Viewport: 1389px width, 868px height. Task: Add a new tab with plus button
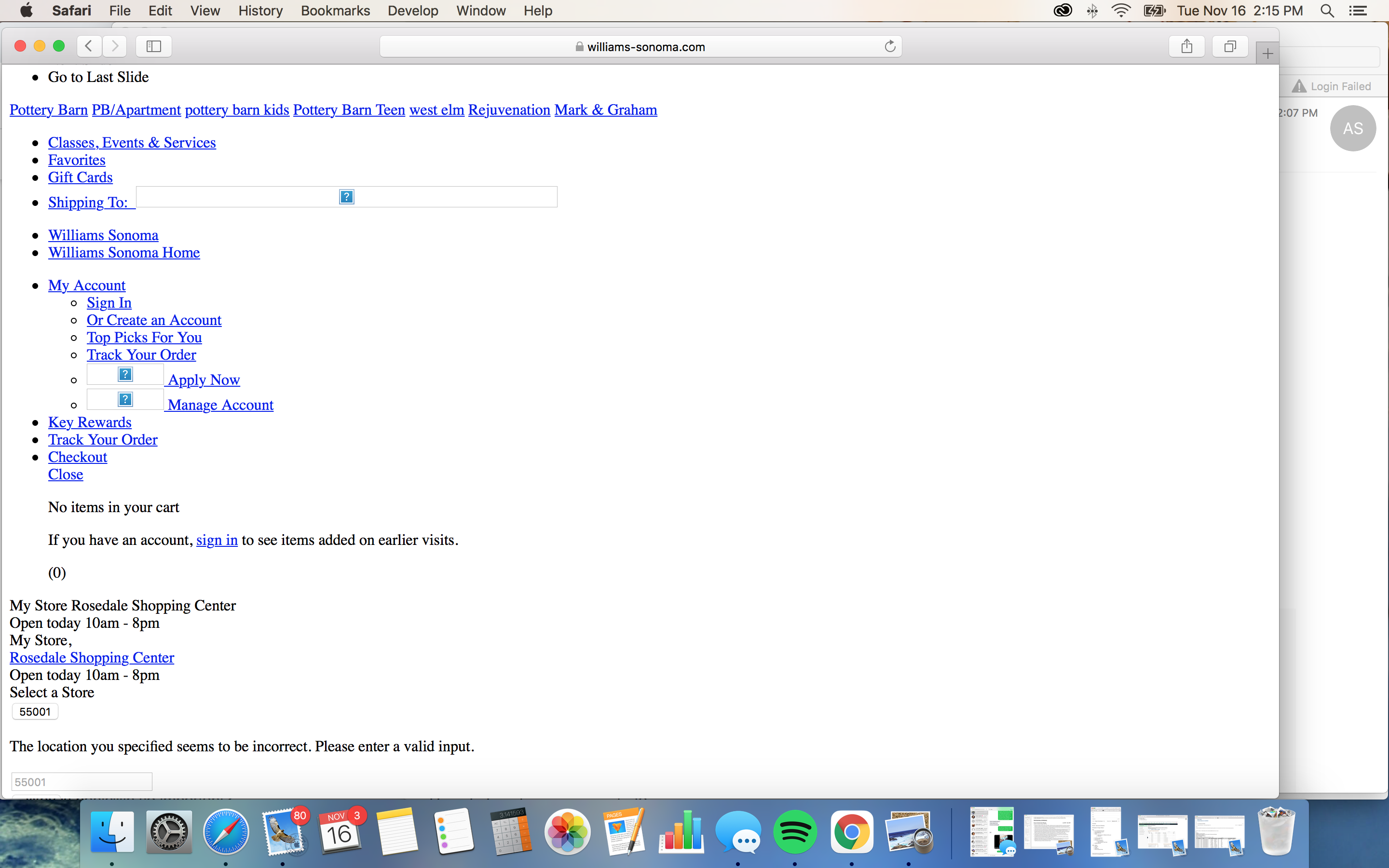1267,54
